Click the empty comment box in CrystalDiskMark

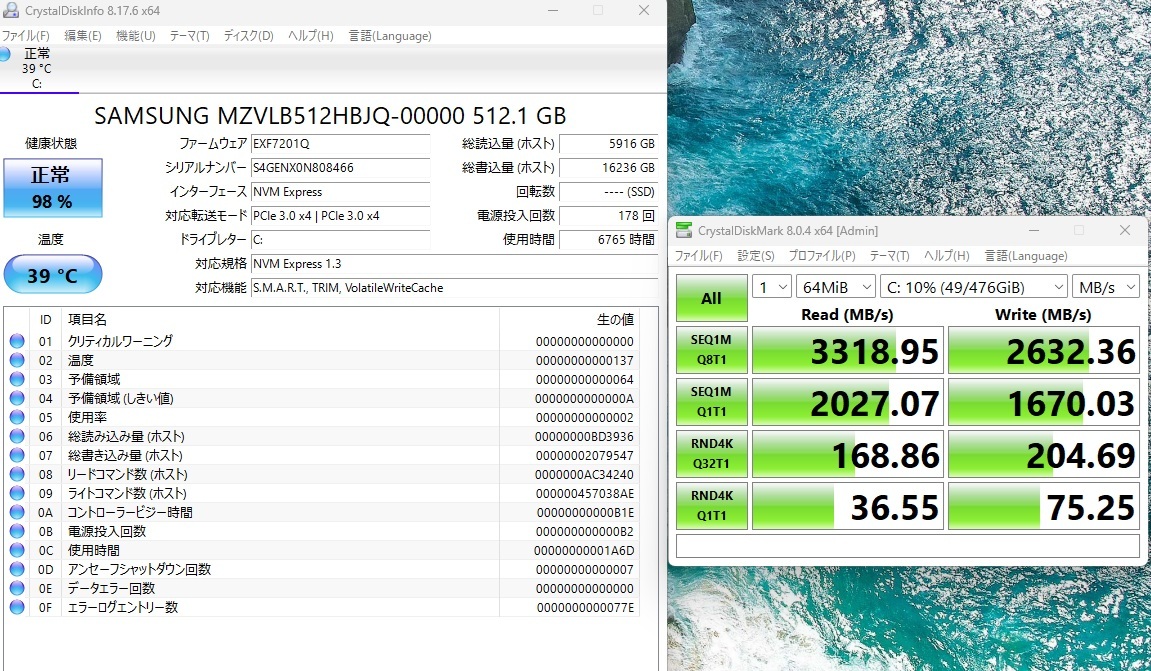click(x=907, y=546)
